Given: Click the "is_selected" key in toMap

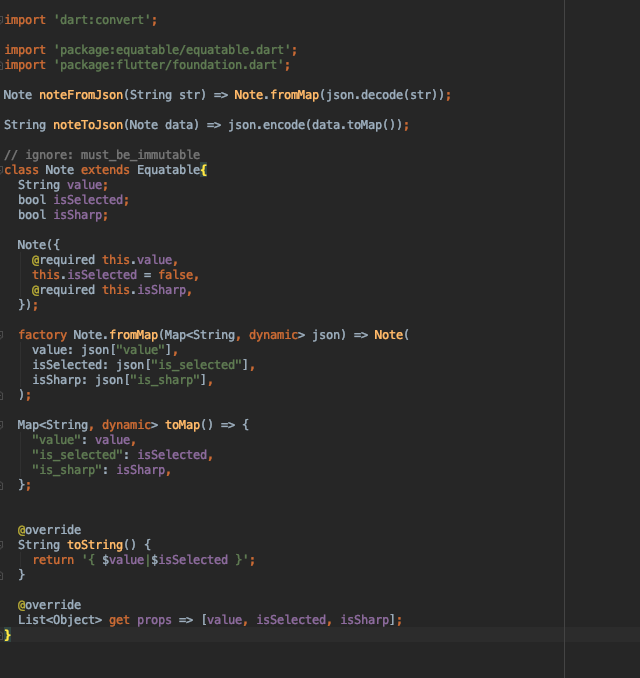Looking at the screenshot, I should tap(77, 455).
